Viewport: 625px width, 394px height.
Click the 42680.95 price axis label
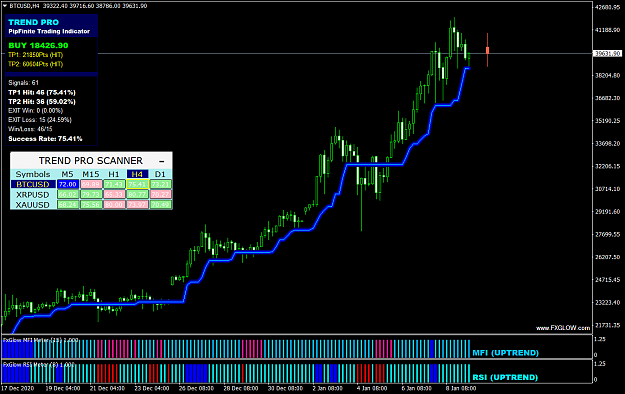pos(607,7)
